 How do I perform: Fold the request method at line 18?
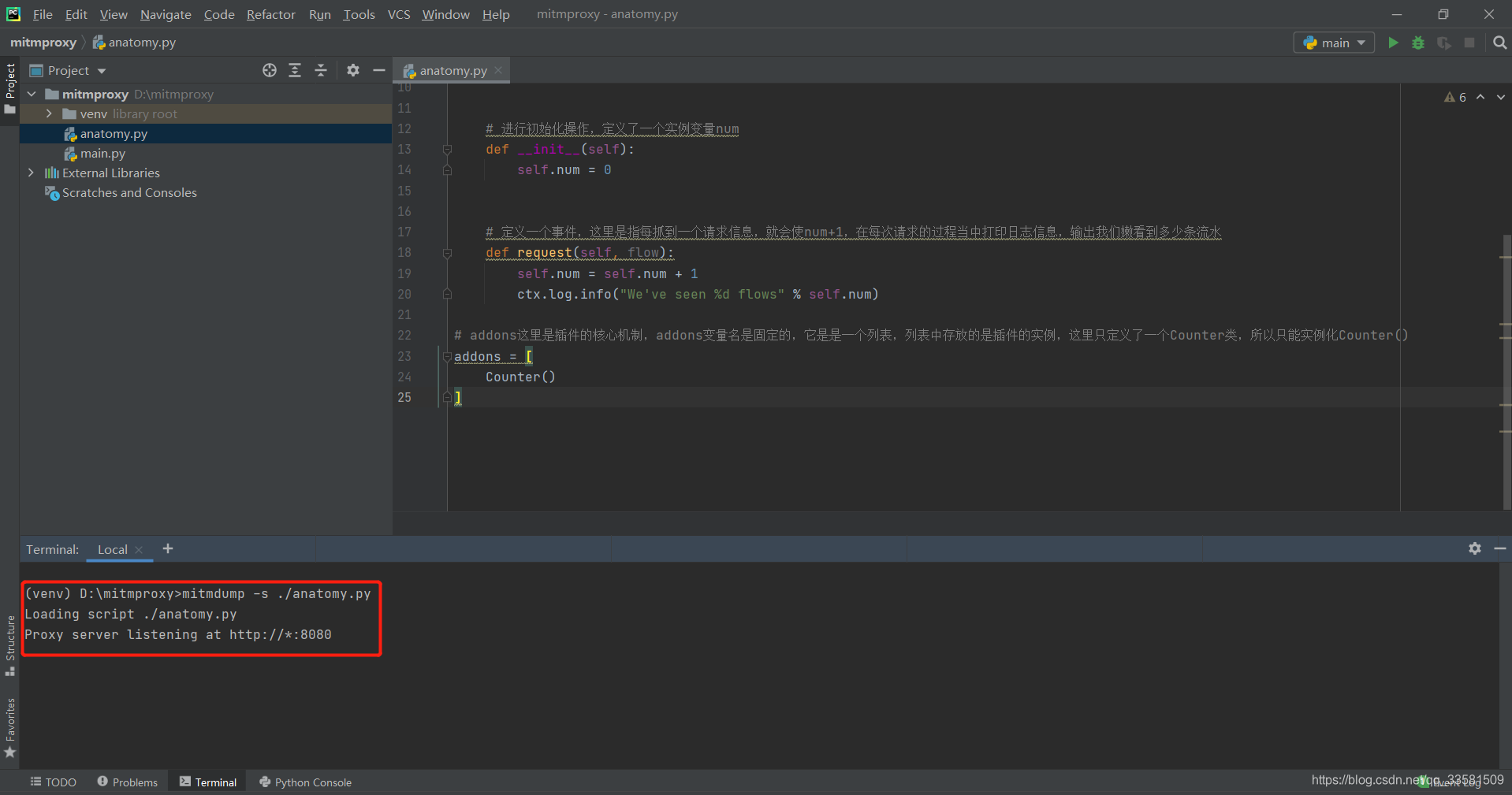[447, 253]
